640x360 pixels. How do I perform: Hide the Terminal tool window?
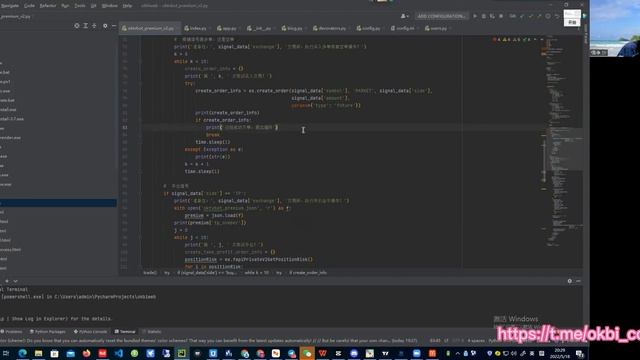coord(578,281)
